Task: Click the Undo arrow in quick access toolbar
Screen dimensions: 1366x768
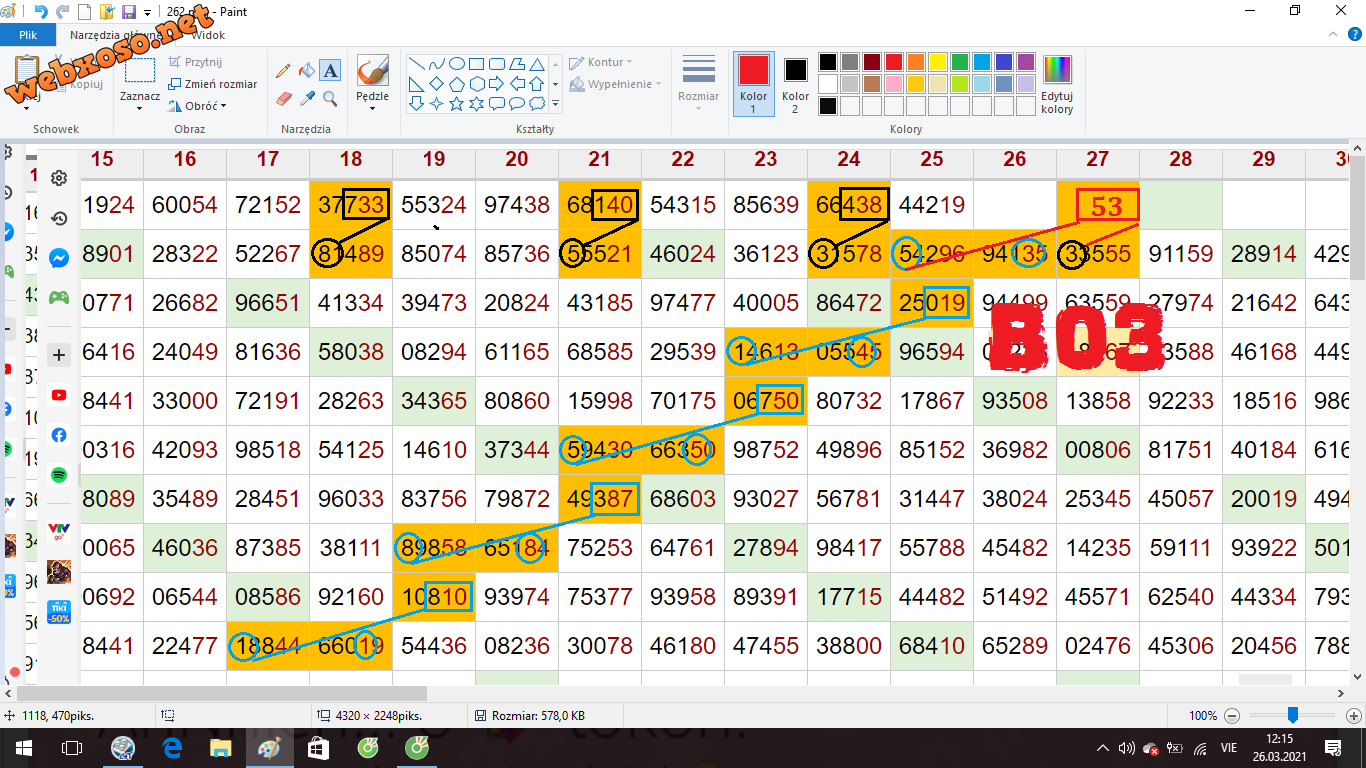Action: [x=41, y=12]
